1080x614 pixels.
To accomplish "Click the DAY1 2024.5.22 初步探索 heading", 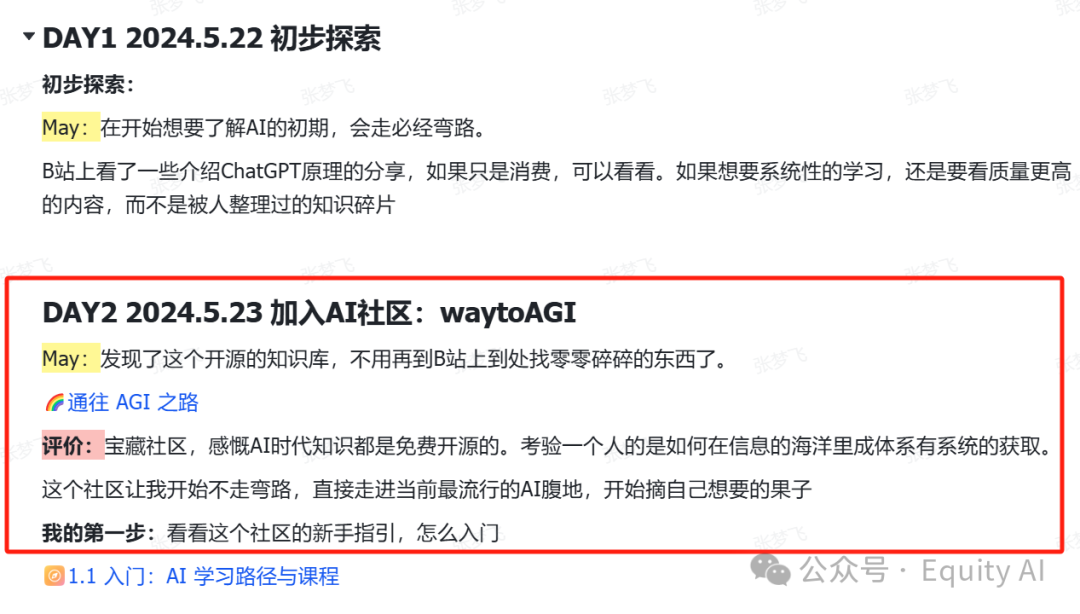I will tap(211, 38).
